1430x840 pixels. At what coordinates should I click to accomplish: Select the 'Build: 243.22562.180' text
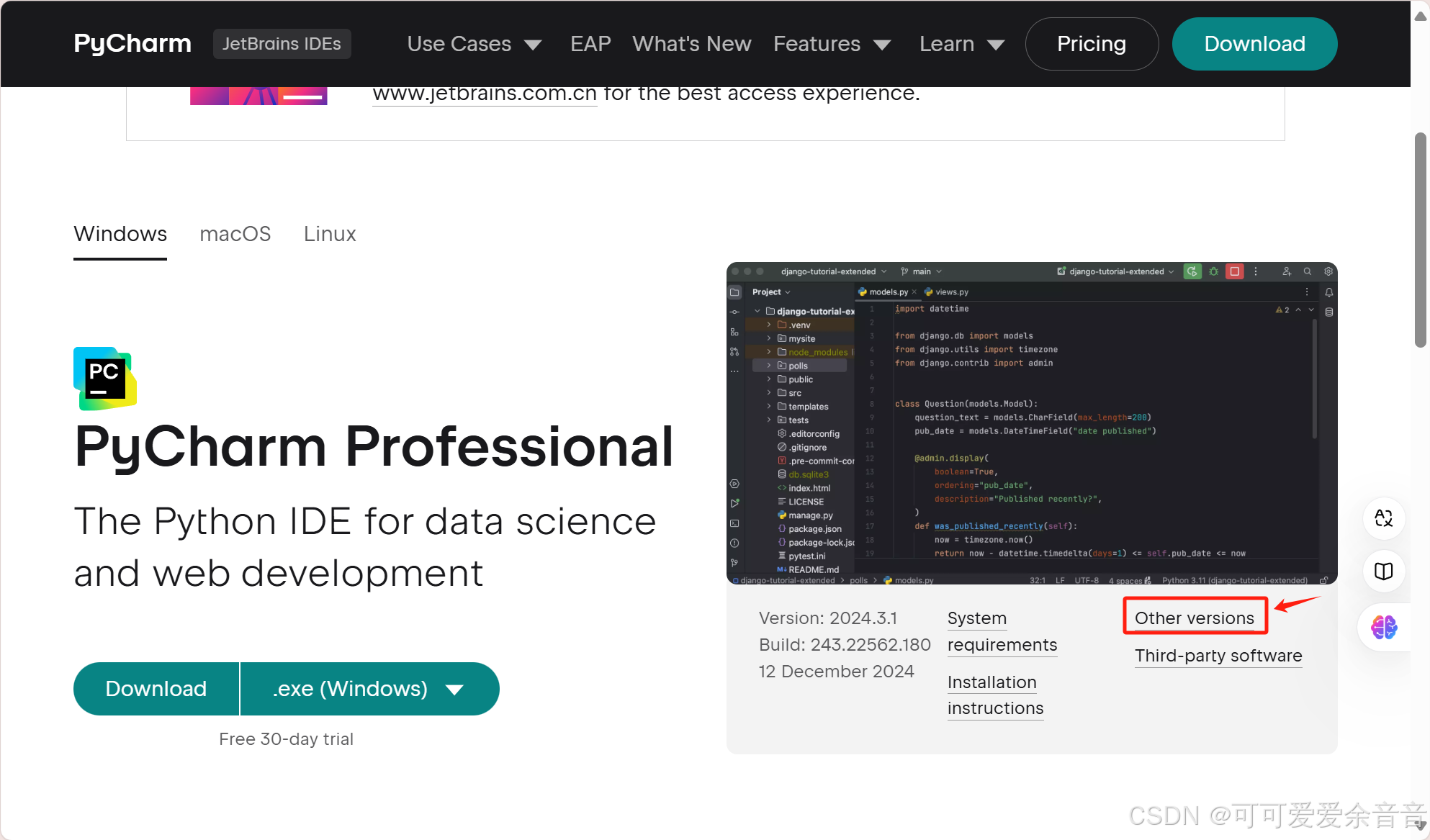(x=845, y=645)
